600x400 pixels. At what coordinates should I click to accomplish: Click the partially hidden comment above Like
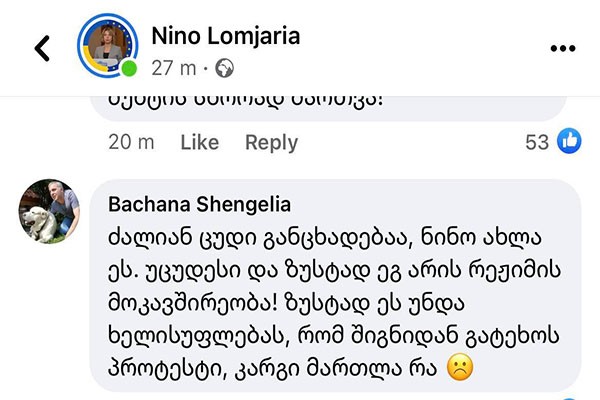pyautogui.click(x=328, y=109)
